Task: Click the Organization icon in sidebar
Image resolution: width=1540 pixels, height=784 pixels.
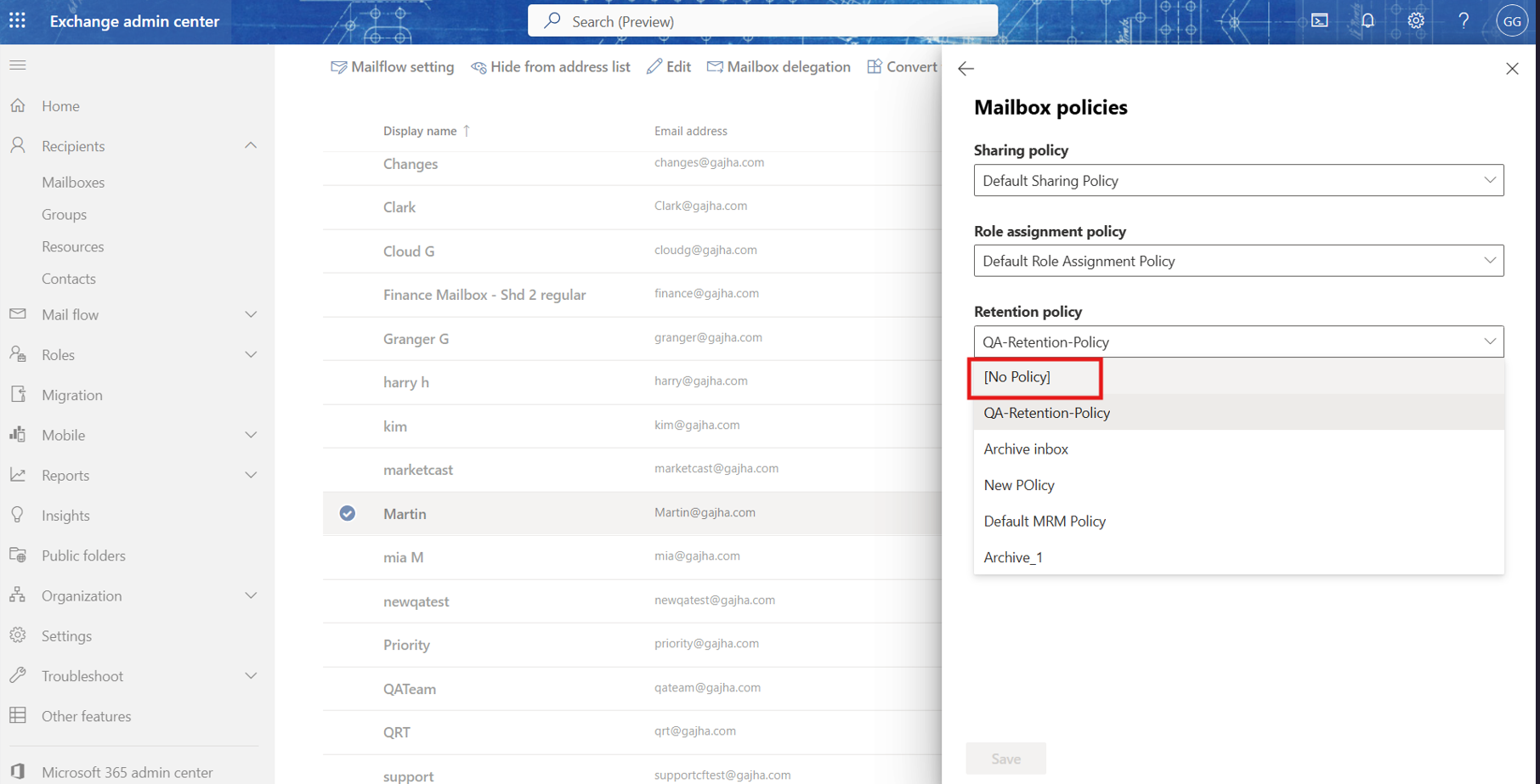Action: 18,595
